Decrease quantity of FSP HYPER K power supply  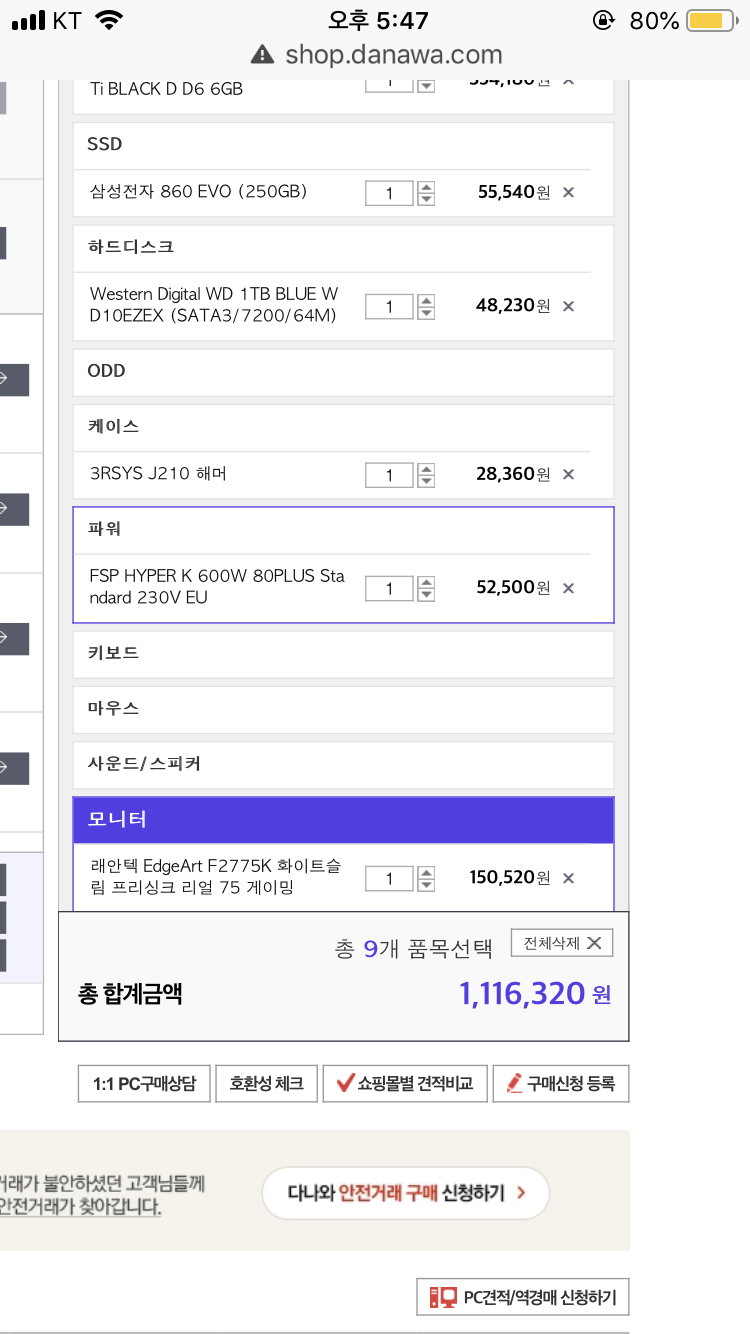426,595
